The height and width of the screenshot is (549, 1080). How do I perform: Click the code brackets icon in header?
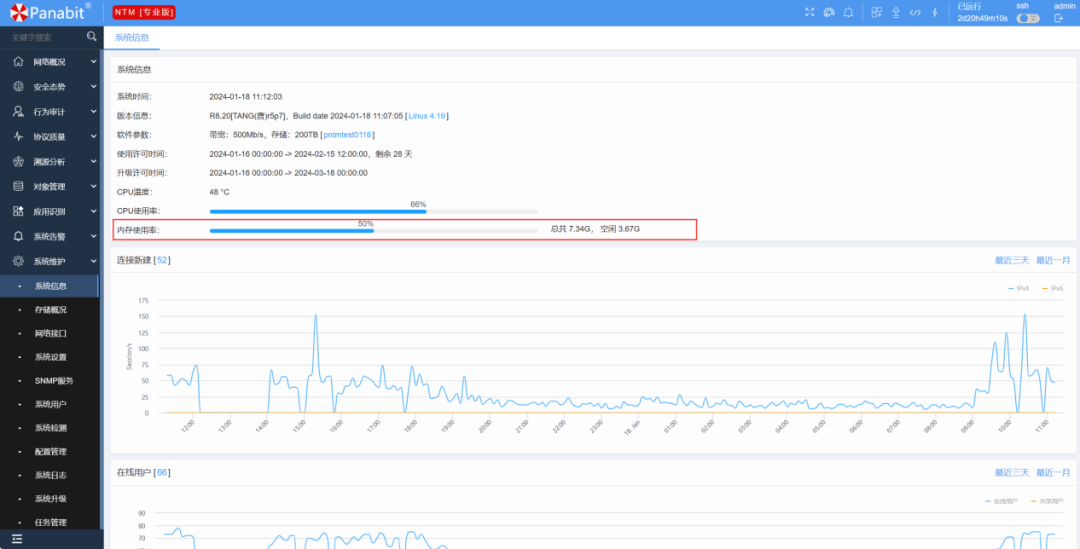915,12
